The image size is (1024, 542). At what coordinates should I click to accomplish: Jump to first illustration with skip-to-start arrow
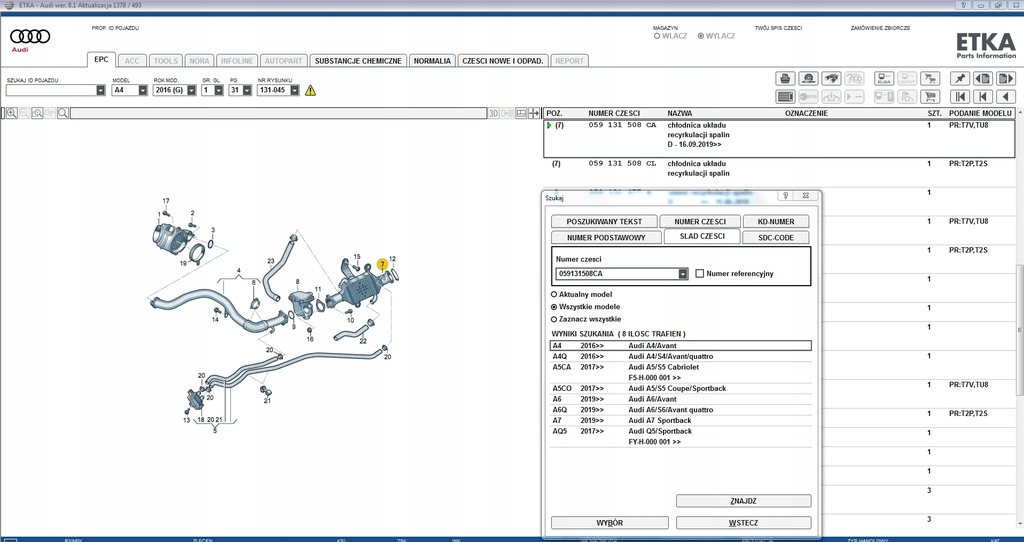[959, 97]
